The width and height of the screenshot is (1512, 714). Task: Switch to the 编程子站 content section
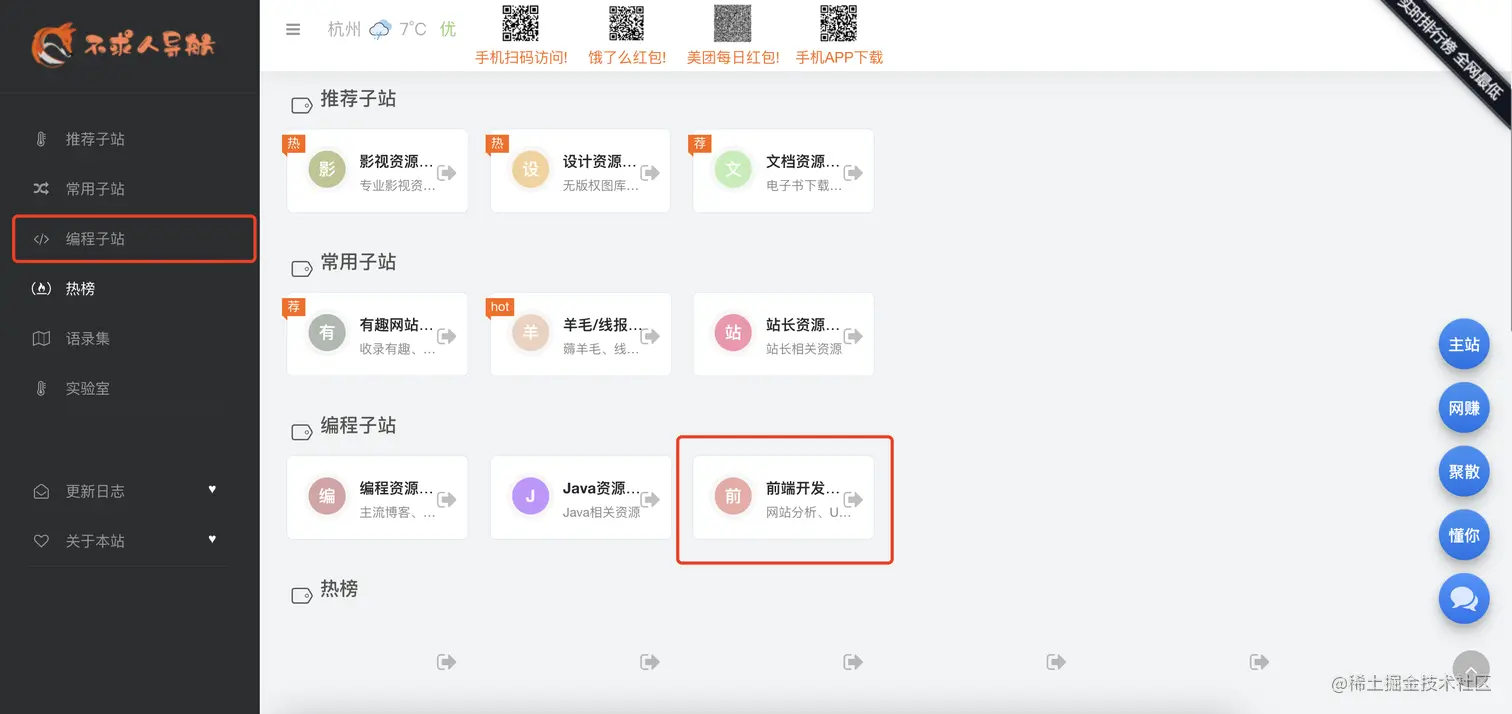click(357, 425)
